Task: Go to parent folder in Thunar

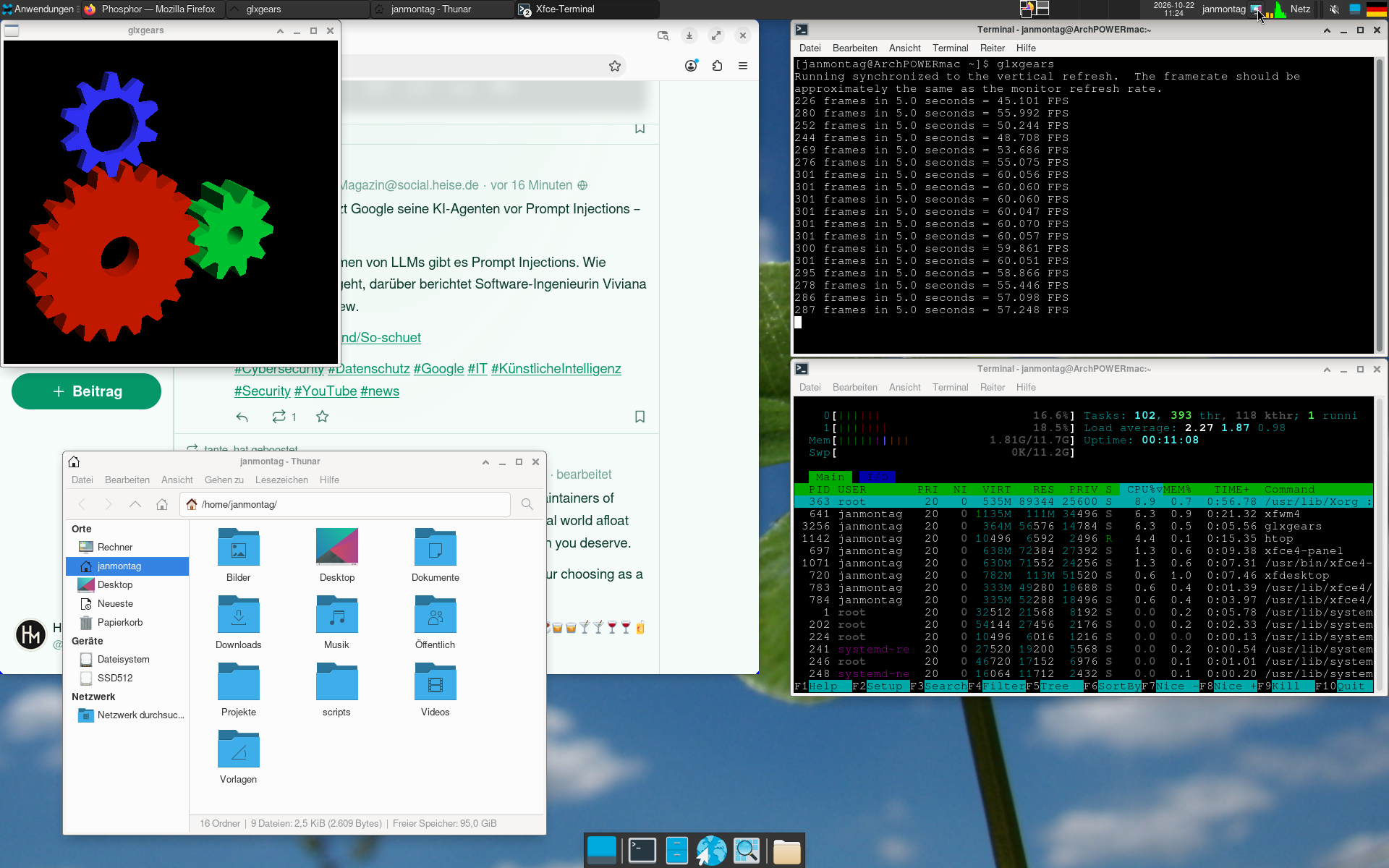Action: point(135,504)
